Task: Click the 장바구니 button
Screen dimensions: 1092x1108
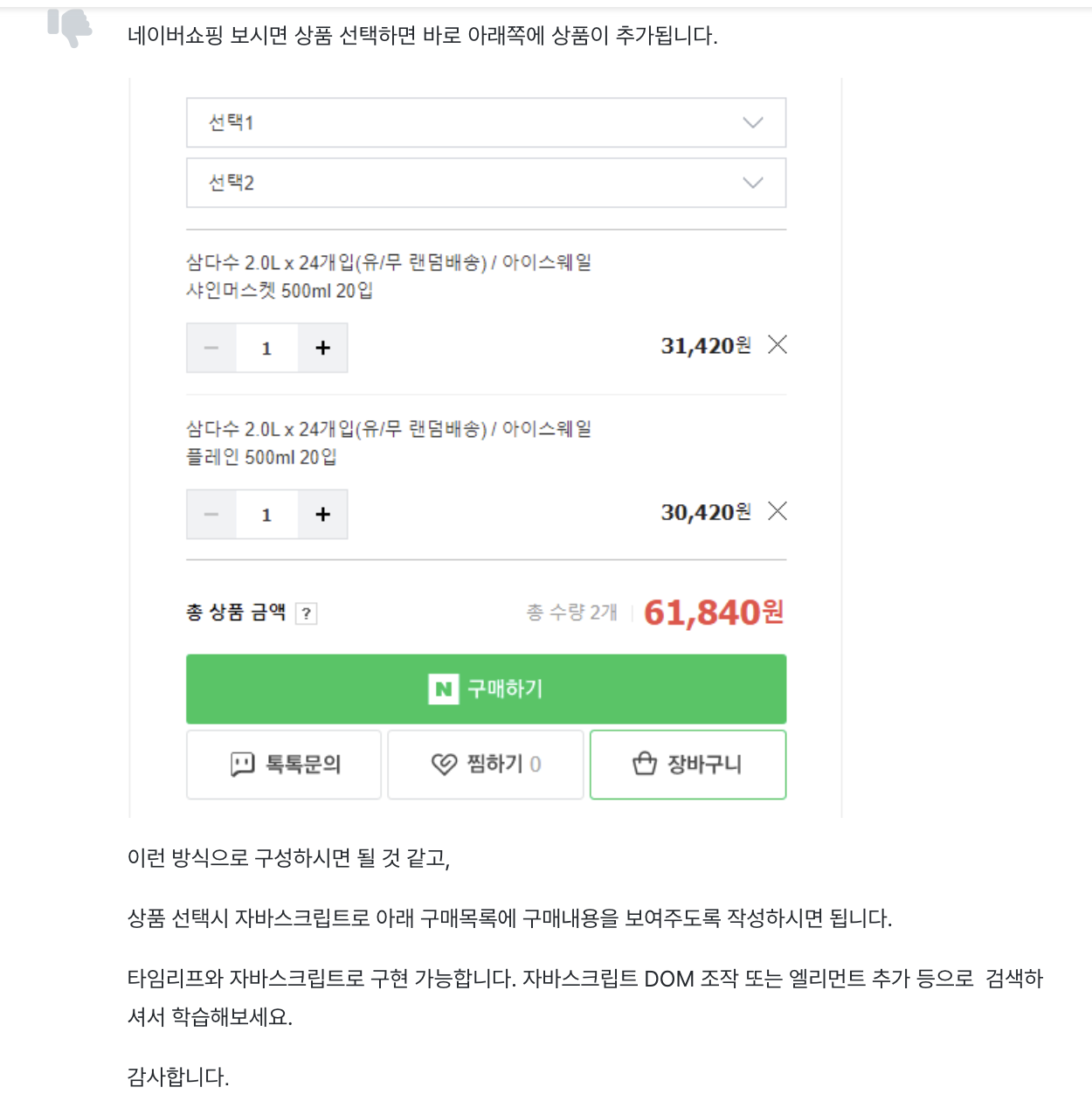Action: 688,765
